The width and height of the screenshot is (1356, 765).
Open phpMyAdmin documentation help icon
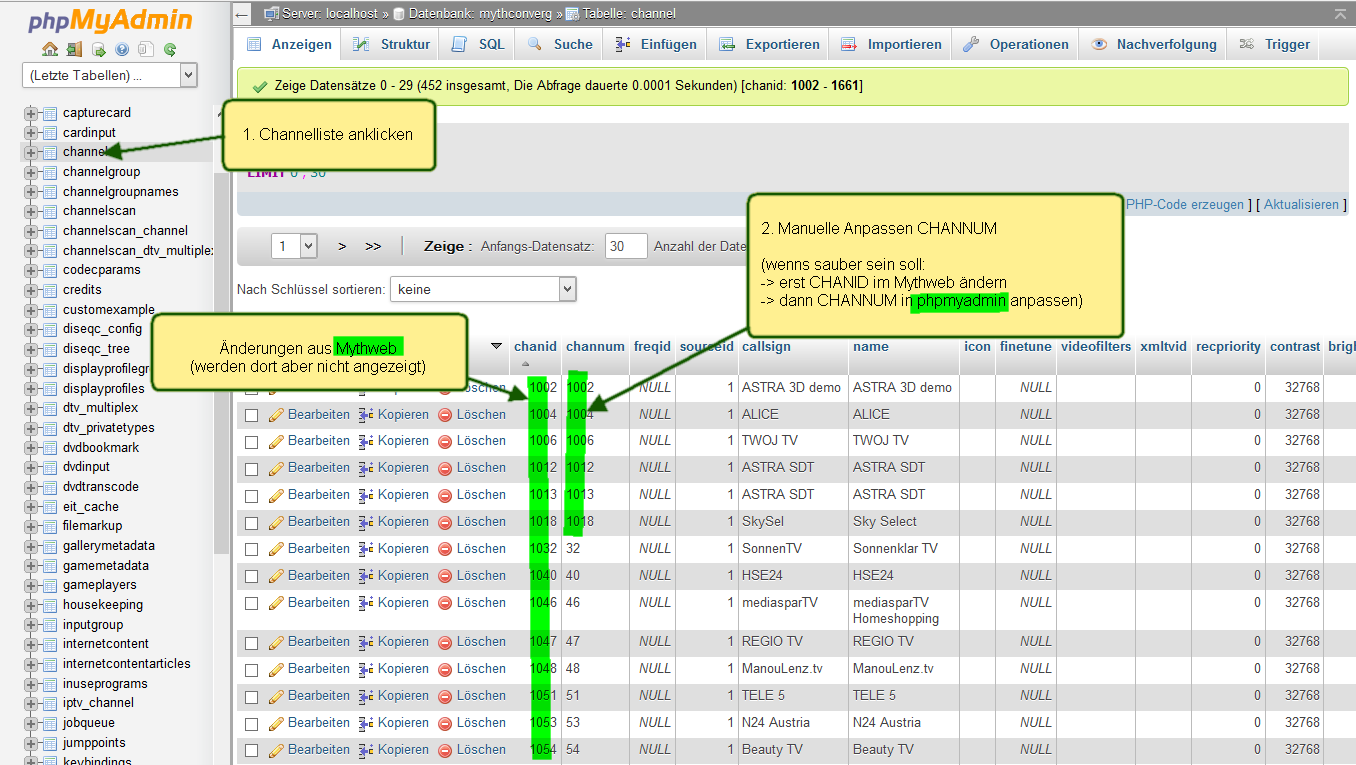pos(122,49)
